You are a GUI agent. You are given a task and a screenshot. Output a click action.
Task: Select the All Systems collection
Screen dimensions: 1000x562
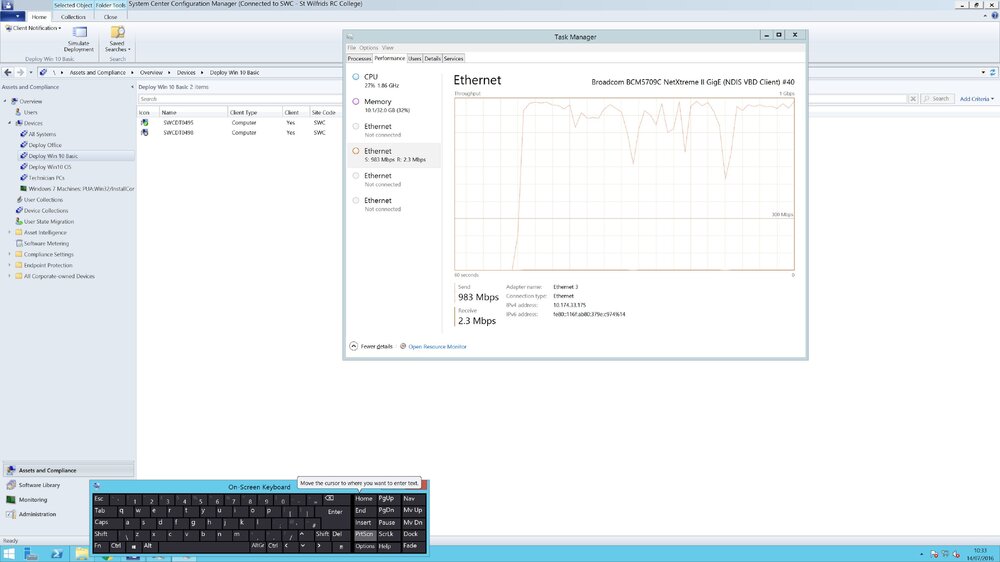[x=42, y=134]
